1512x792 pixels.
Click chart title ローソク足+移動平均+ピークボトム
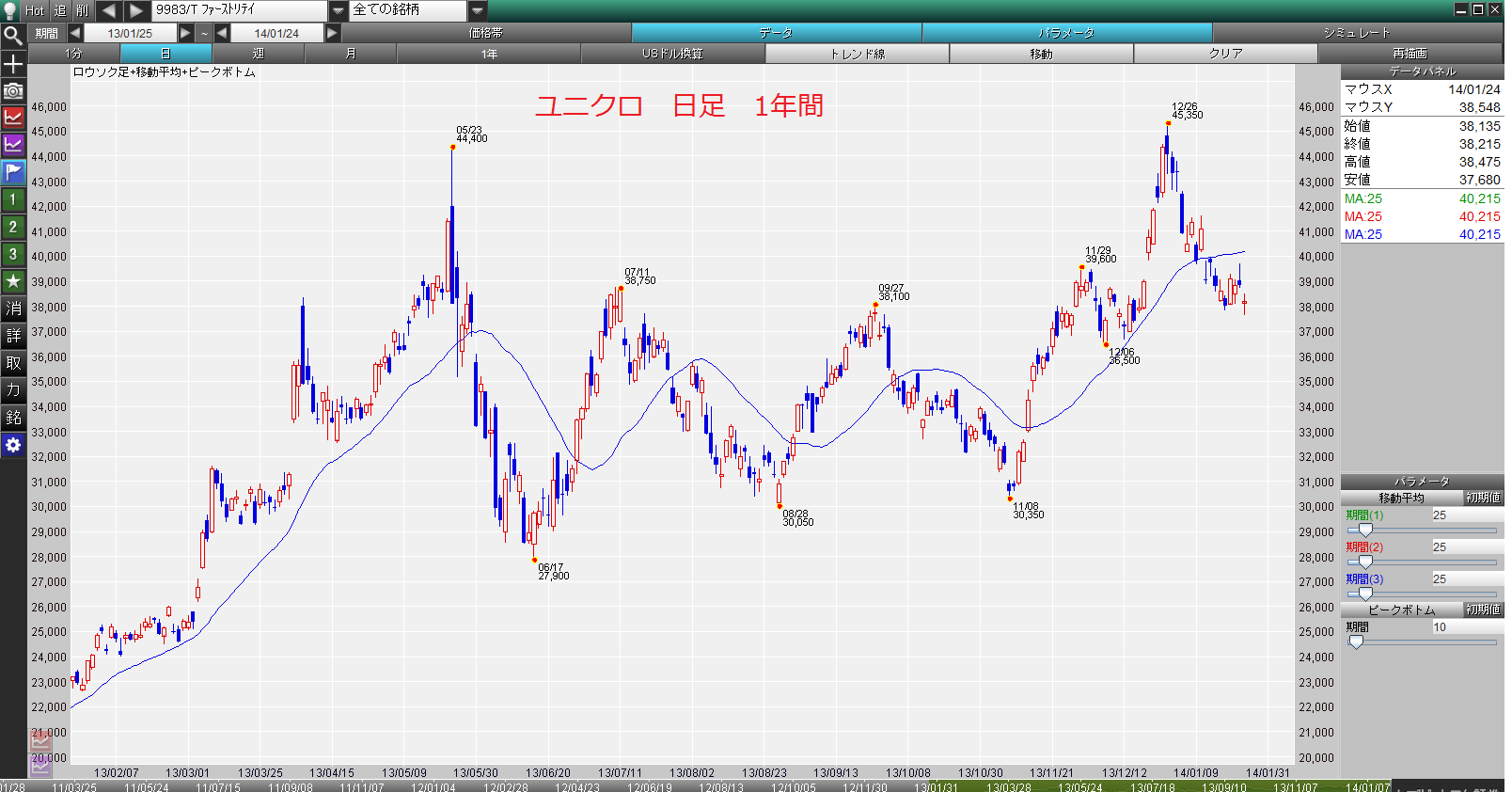click(164, 72)
